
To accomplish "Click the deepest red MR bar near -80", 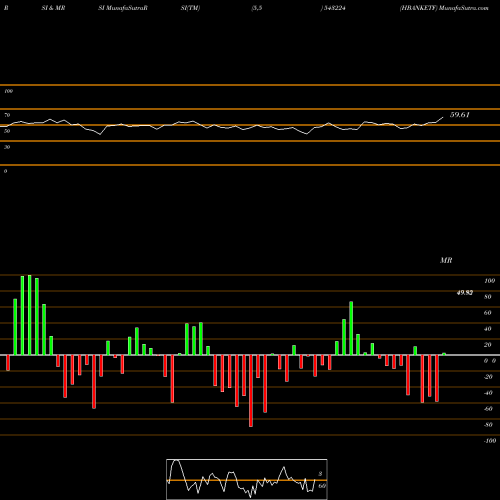I will click(251, 391).
